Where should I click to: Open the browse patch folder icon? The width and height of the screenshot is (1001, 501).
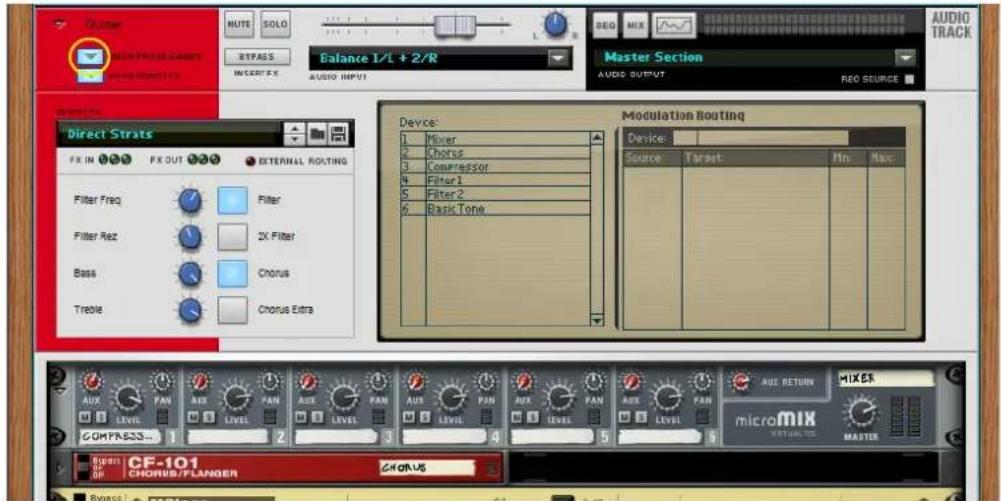[x=317, y=135]
